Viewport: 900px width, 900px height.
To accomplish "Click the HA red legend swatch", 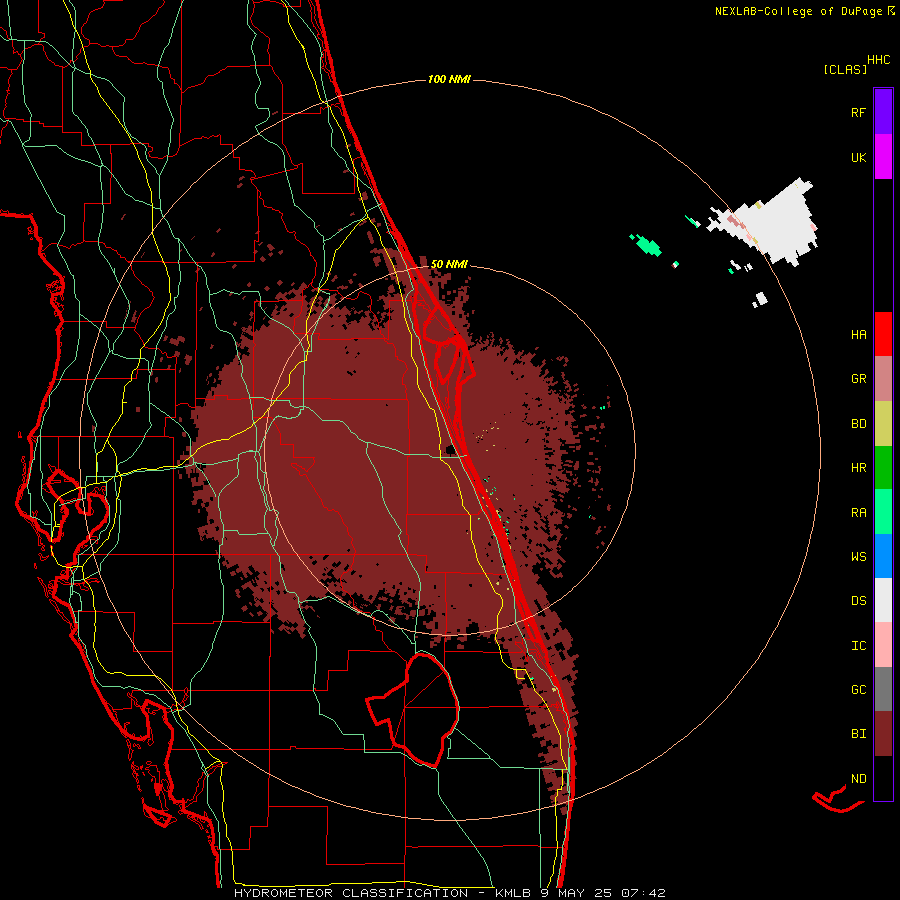I will [x=883, y=334].
